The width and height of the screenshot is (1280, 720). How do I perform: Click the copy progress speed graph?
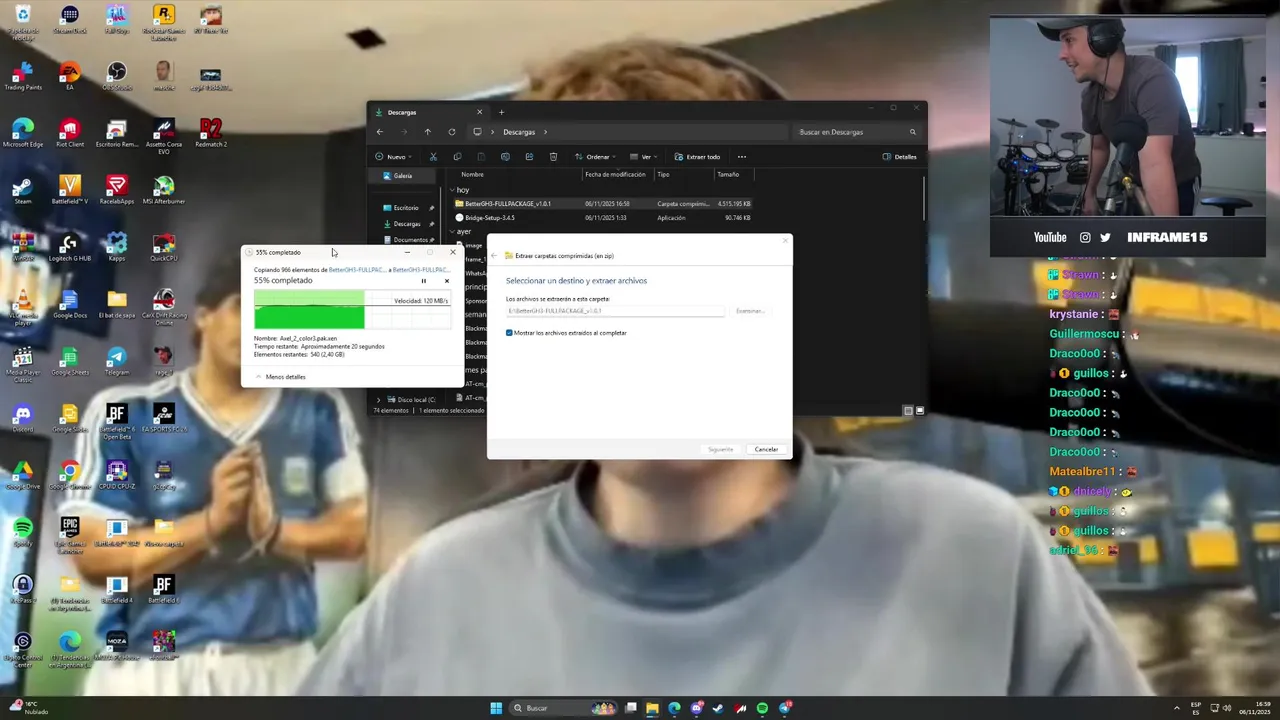[x=352, y=310]
